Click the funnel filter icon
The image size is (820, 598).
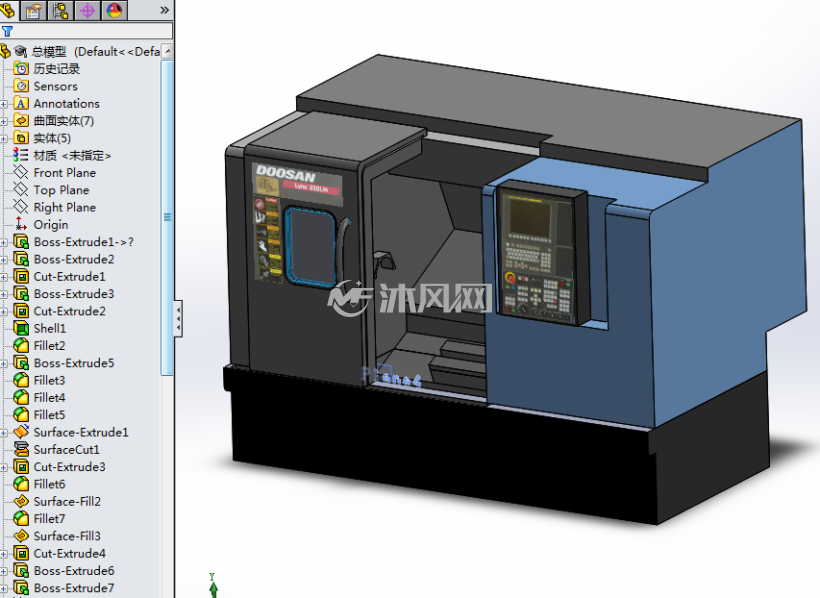[7, 31]
